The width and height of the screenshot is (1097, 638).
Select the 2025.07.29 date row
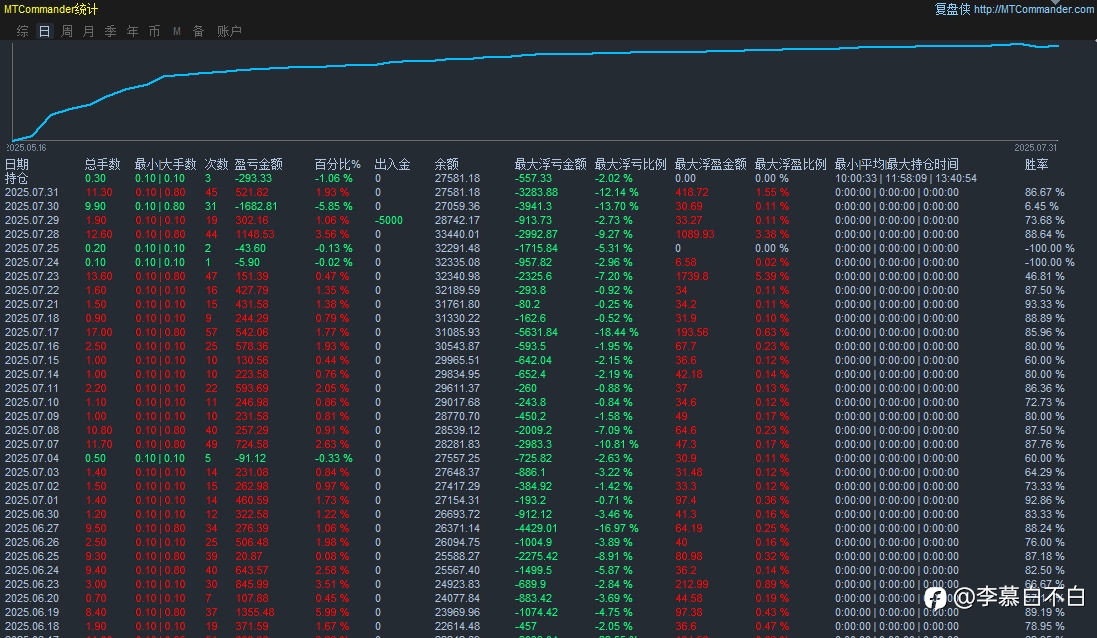pos(31,220)
